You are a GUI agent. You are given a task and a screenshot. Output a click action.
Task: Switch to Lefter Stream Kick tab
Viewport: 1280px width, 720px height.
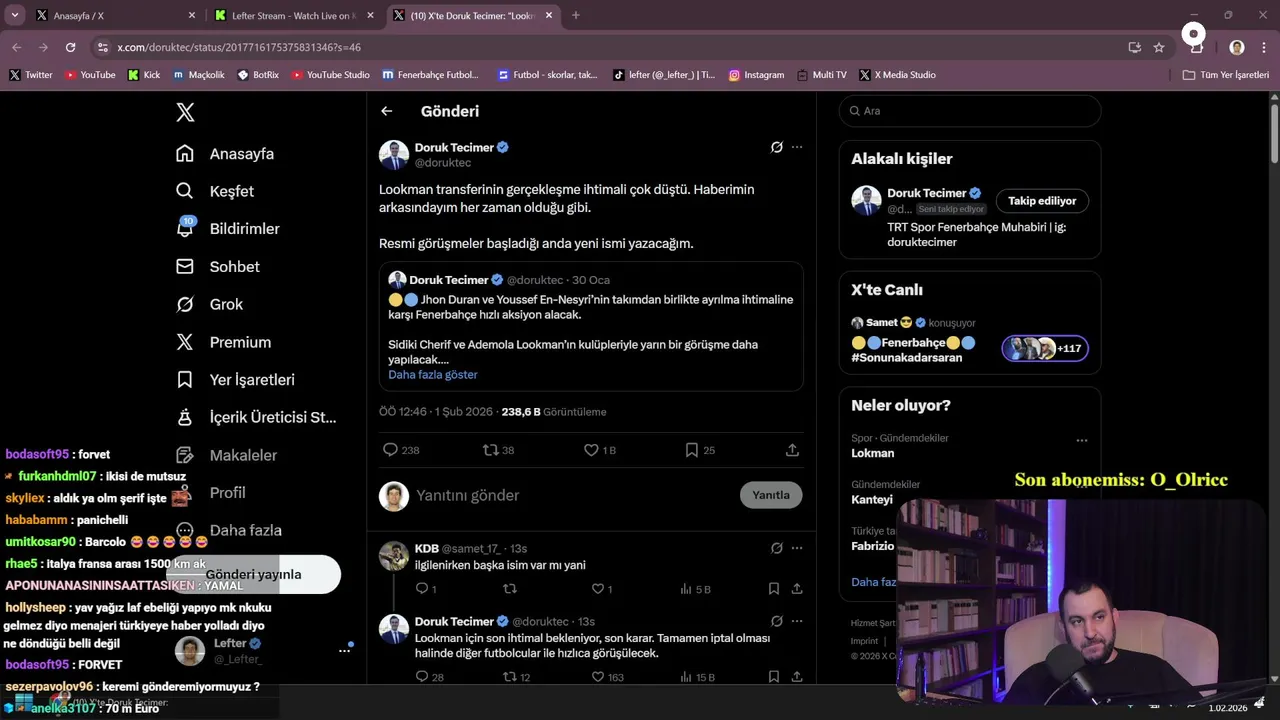pyautogui.click(x=295, y=16)
